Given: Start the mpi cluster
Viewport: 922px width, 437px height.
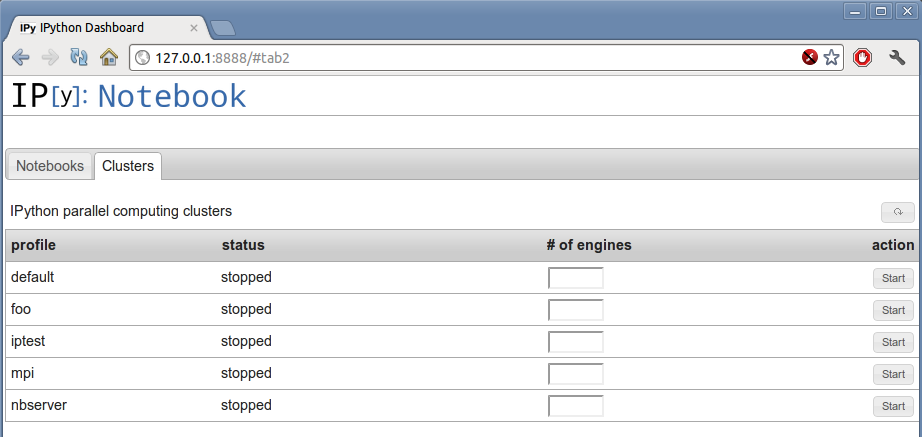Looking at the screenshot, I should (x=893, y=374).
